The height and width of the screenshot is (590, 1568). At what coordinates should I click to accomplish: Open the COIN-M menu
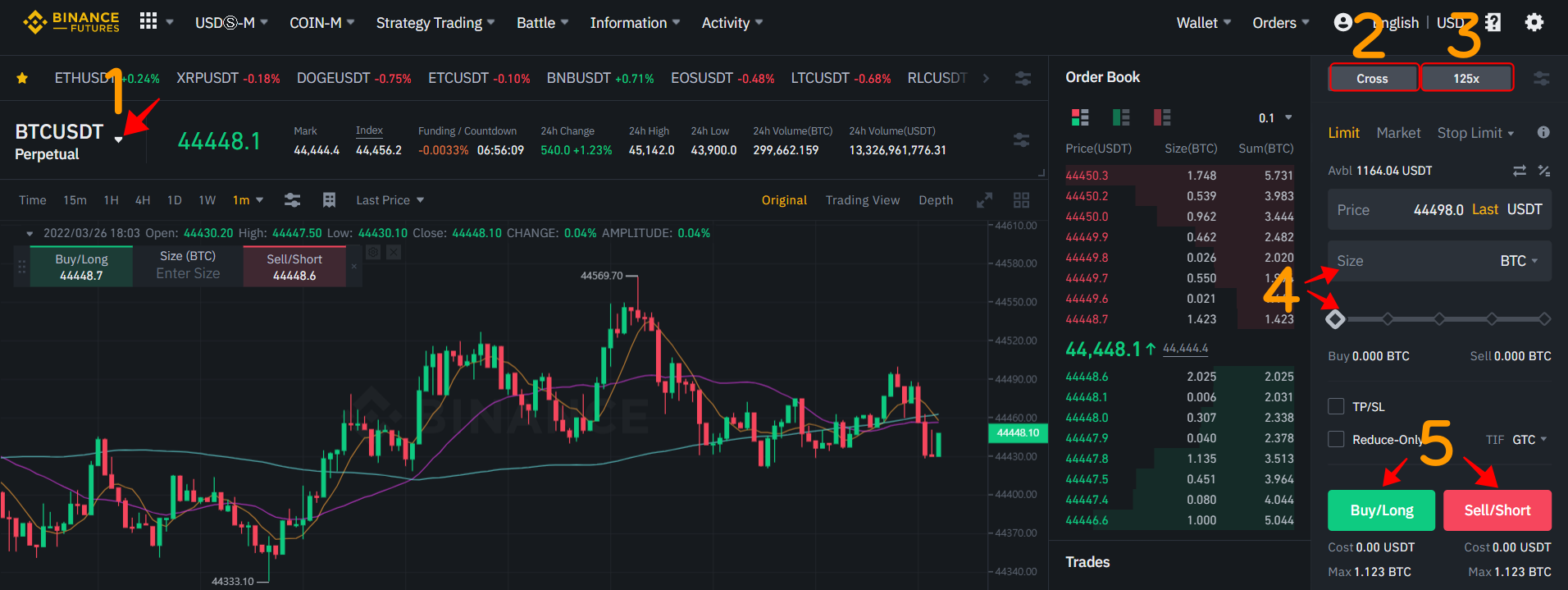[x=321, y=23]
